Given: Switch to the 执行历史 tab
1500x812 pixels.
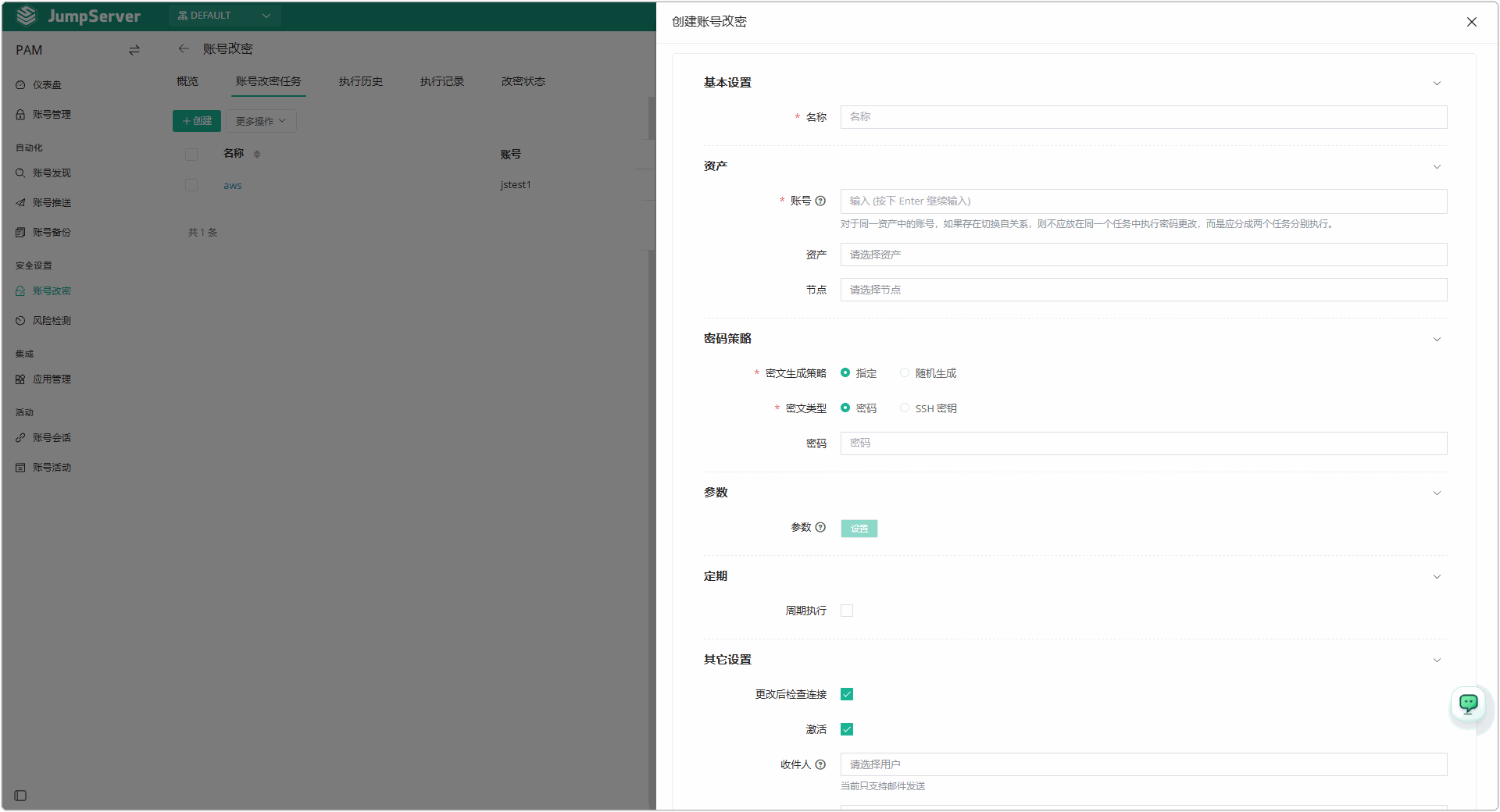Looking at the screenshot, I should 361,81.
